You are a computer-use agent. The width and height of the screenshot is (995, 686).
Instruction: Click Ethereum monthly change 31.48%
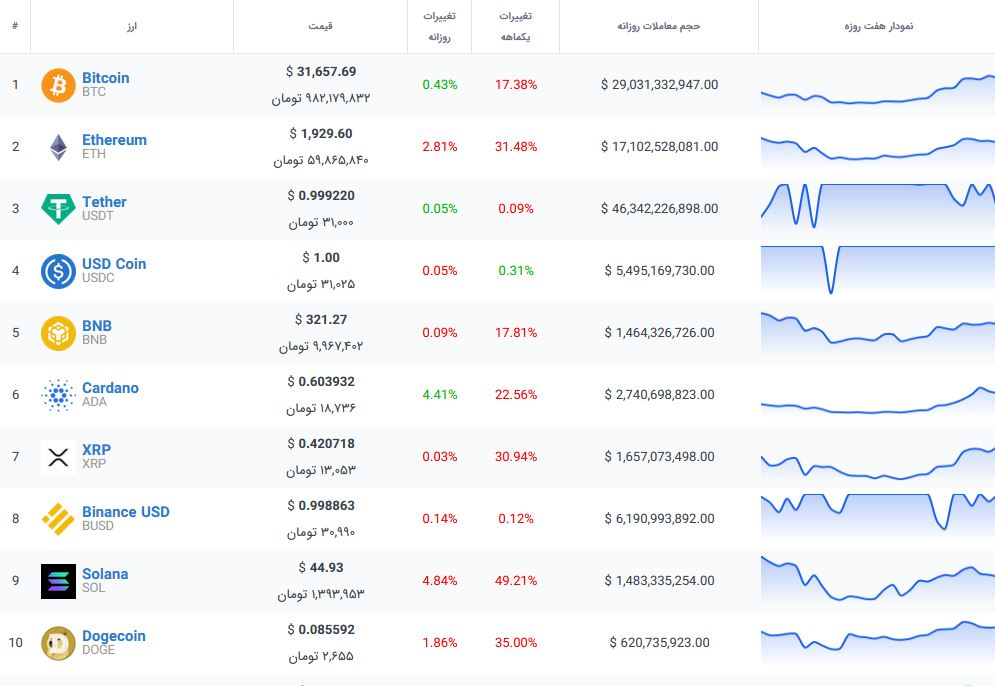pos(516,147)
